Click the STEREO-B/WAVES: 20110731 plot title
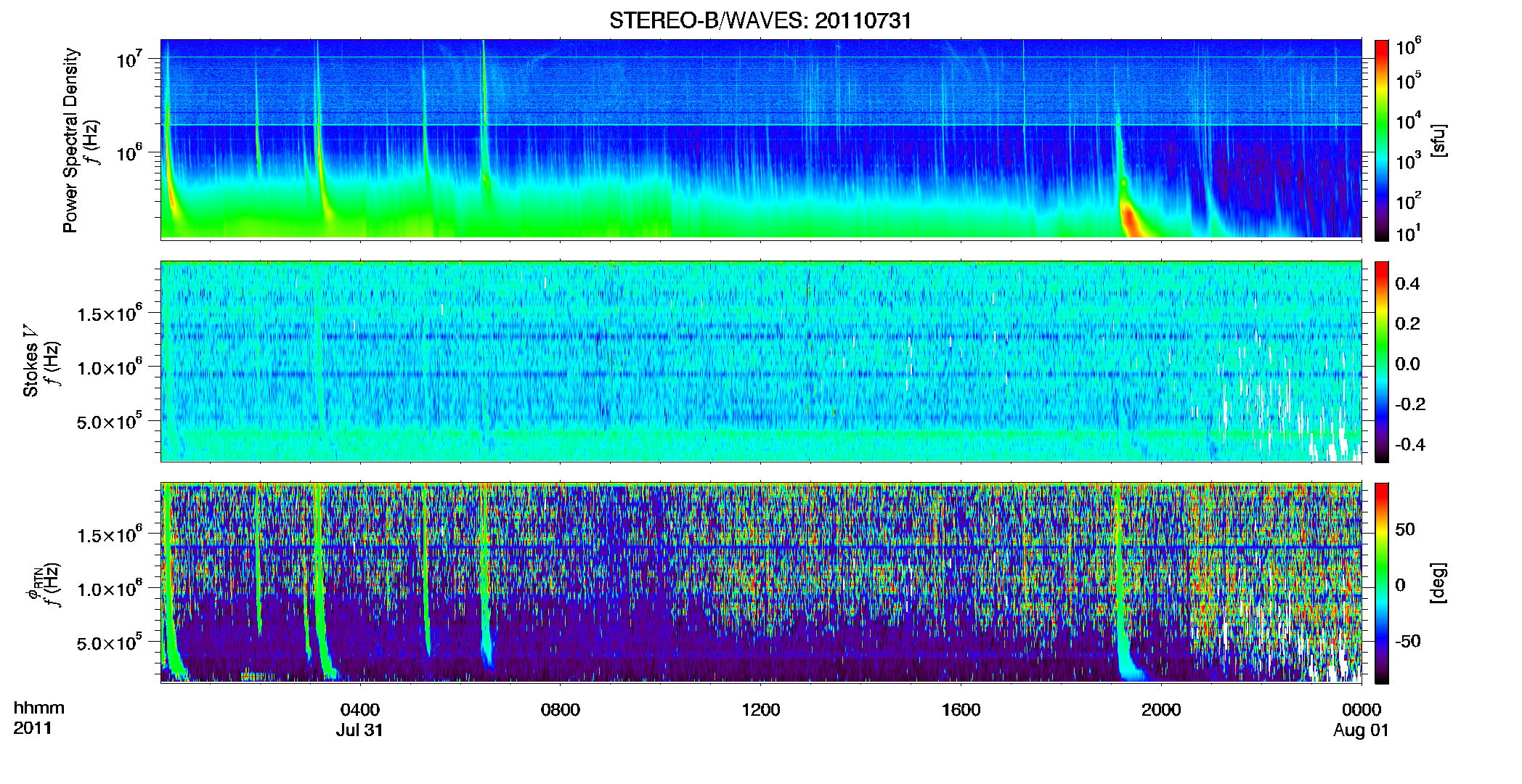The image size is (1522, 784). [x=760, y=20]
